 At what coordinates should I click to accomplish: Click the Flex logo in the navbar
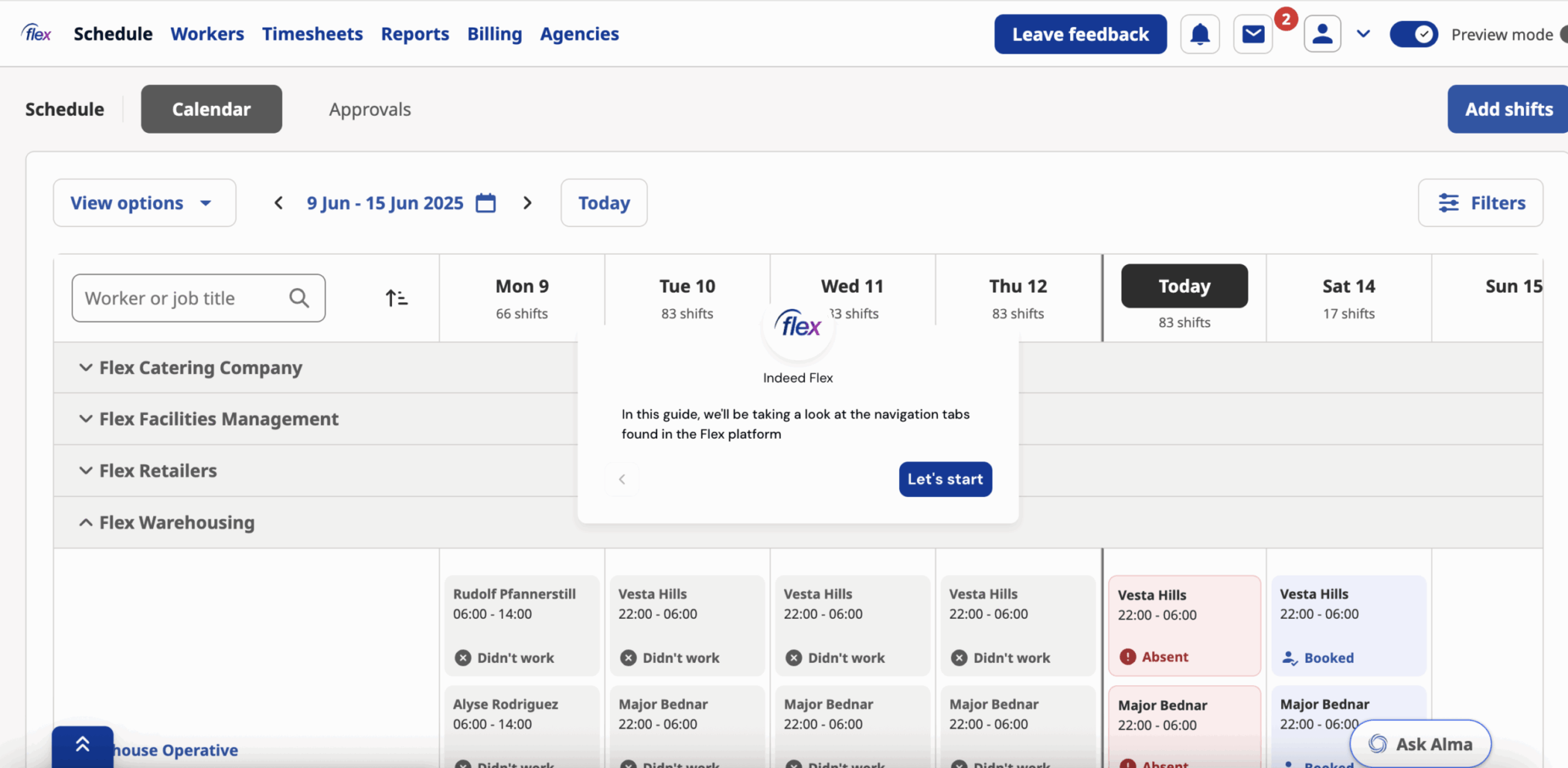pyautogui.click(x=37, y=34)
